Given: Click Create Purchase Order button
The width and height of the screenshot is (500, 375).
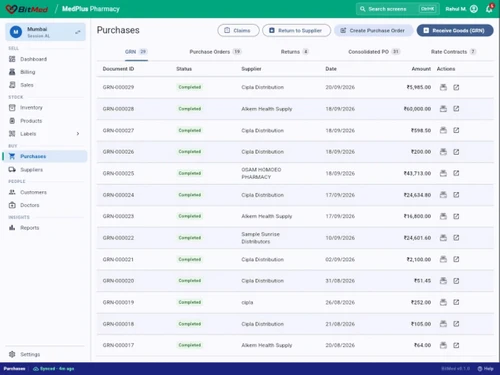Looking at the screenshot, I should pos(373,30).
